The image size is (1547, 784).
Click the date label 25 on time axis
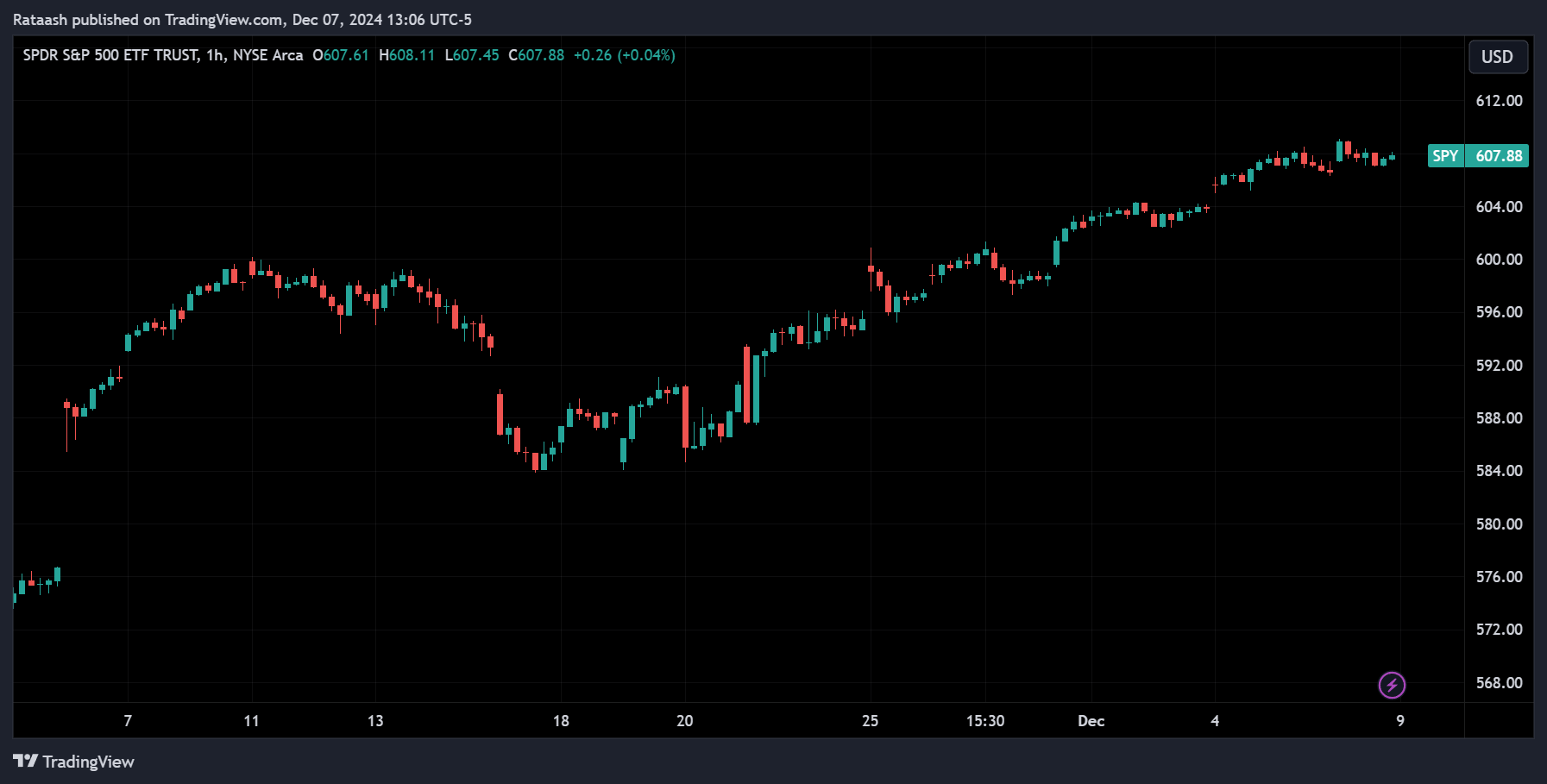coord(870,721)
